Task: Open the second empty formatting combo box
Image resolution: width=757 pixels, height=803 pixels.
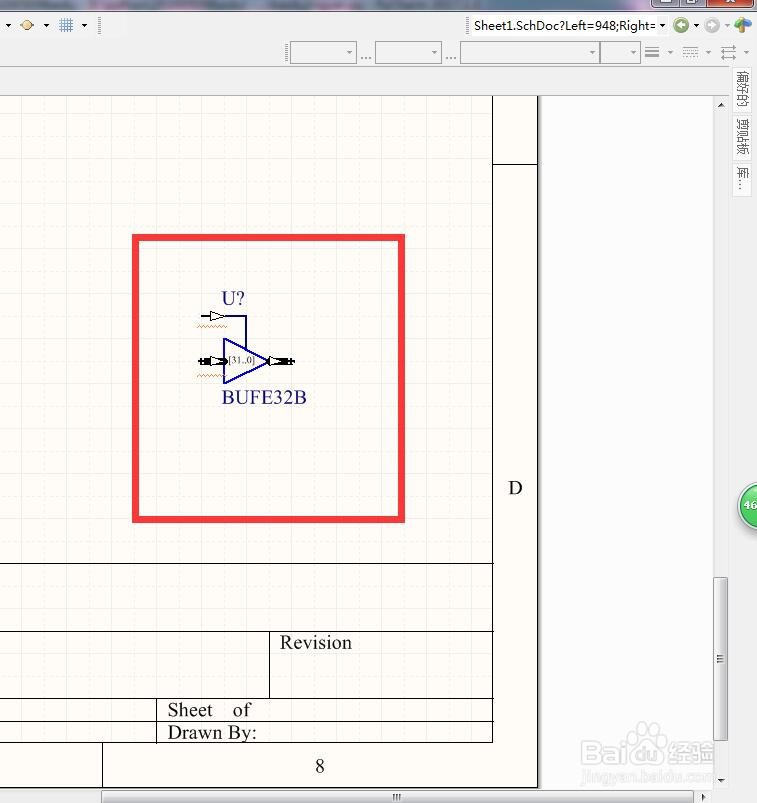Action: [x=408, y=52]
